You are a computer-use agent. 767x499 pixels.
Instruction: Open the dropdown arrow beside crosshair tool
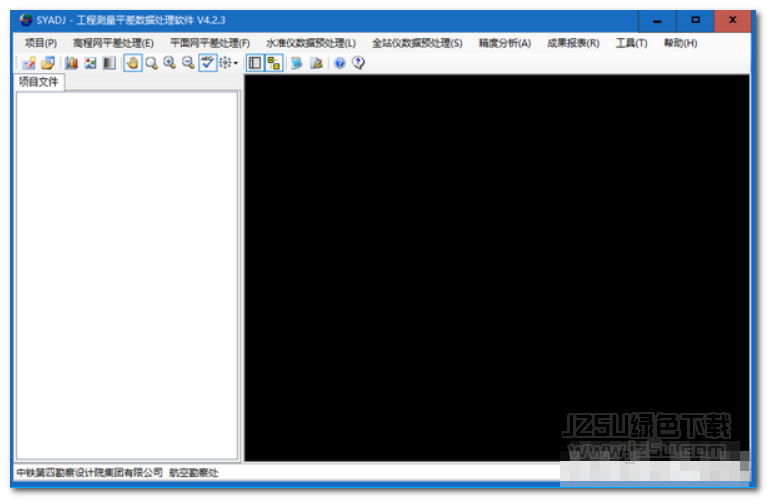click(236, 63)
